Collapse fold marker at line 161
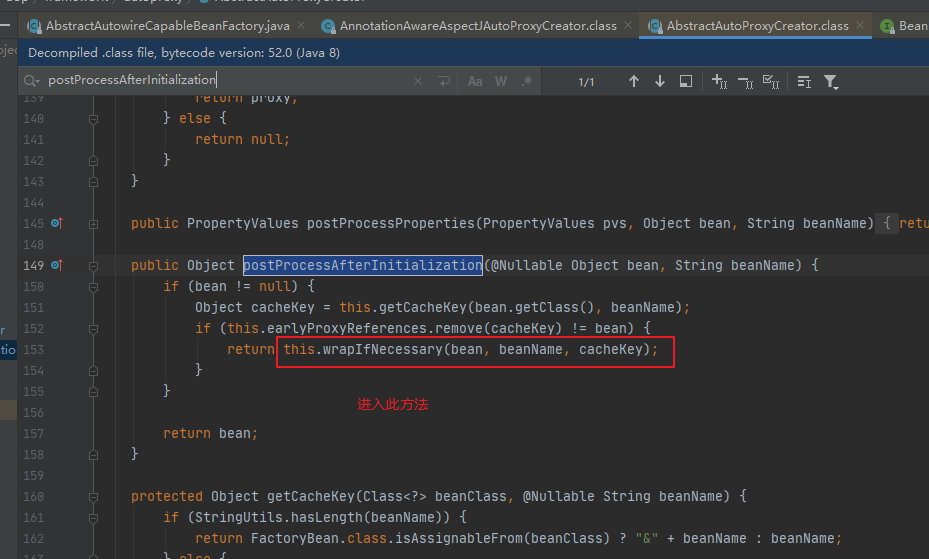929x559 pixels. click(x=93, y=518)
